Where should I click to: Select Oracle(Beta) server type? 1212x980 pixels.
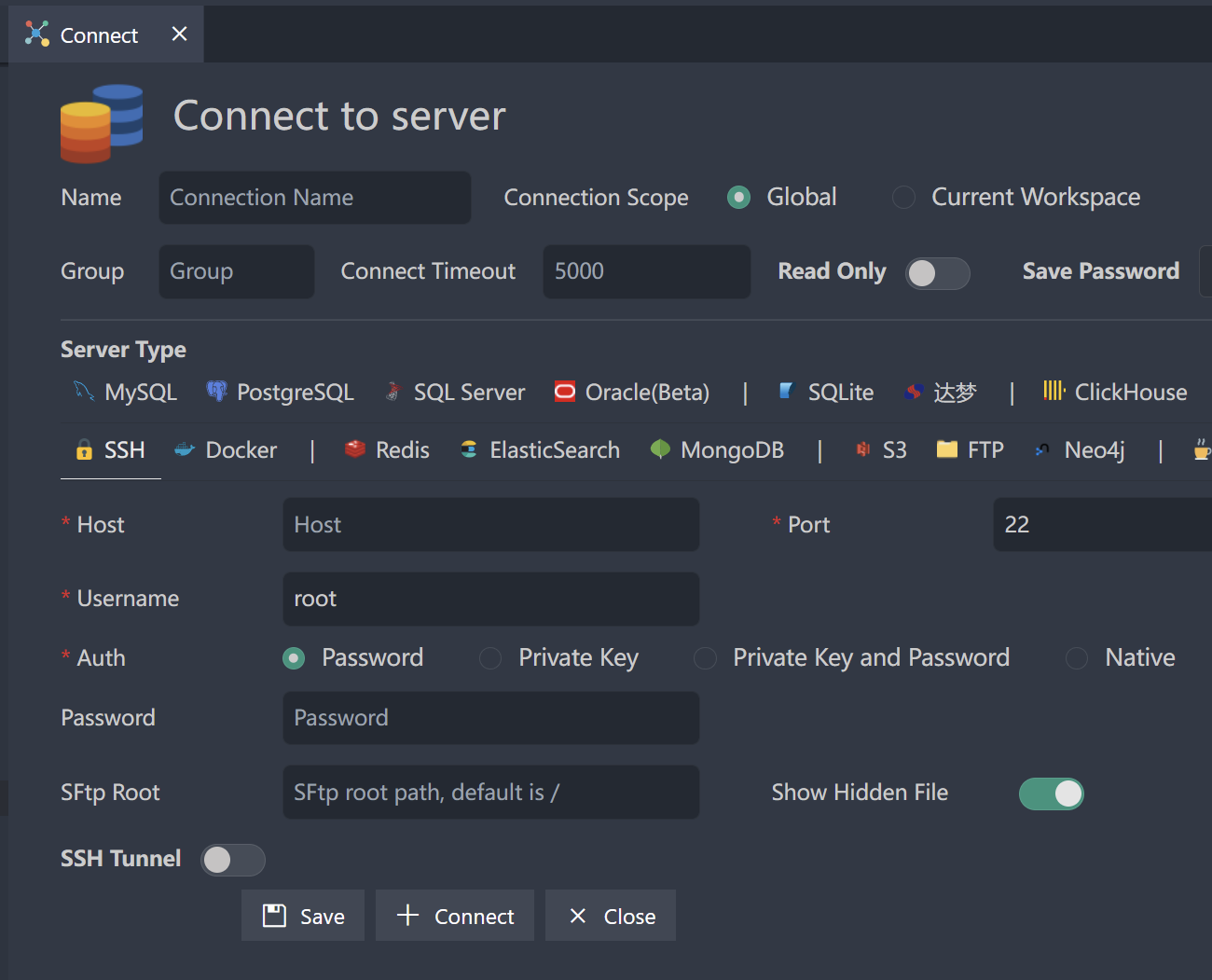[x=630, y=392]
